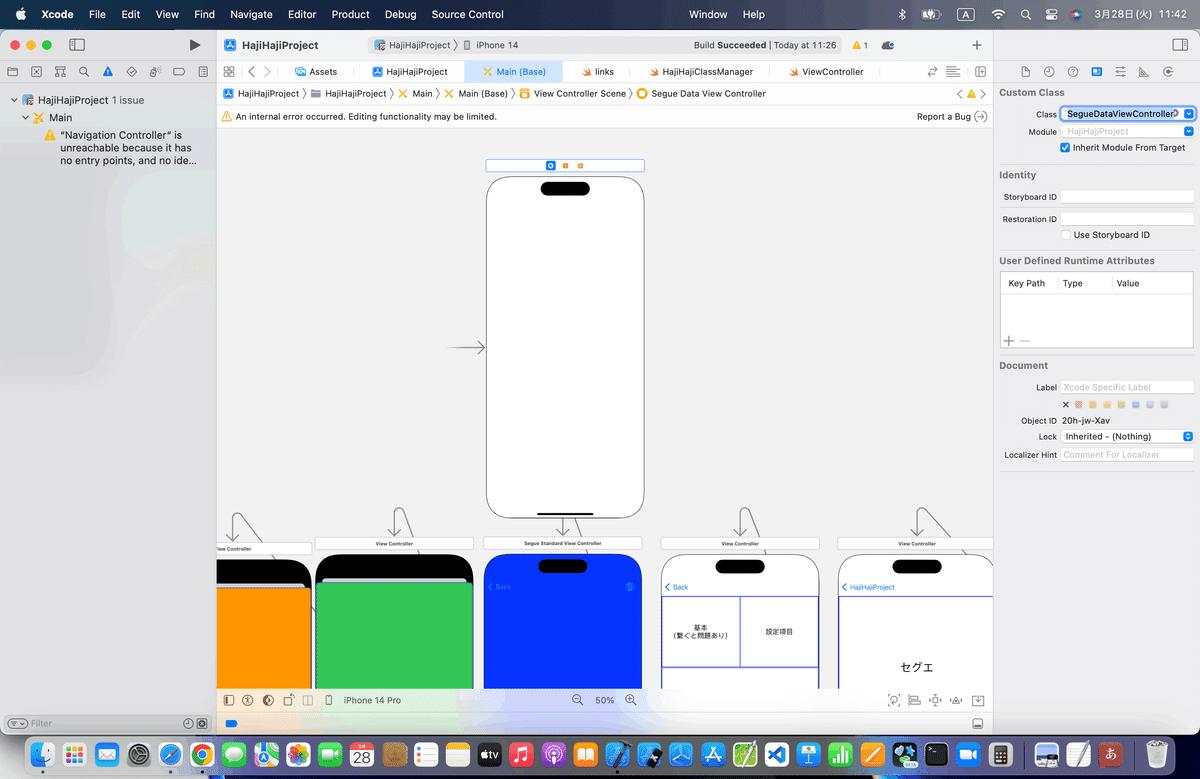Open the Test navigator diamond icon

pos(131,72)
